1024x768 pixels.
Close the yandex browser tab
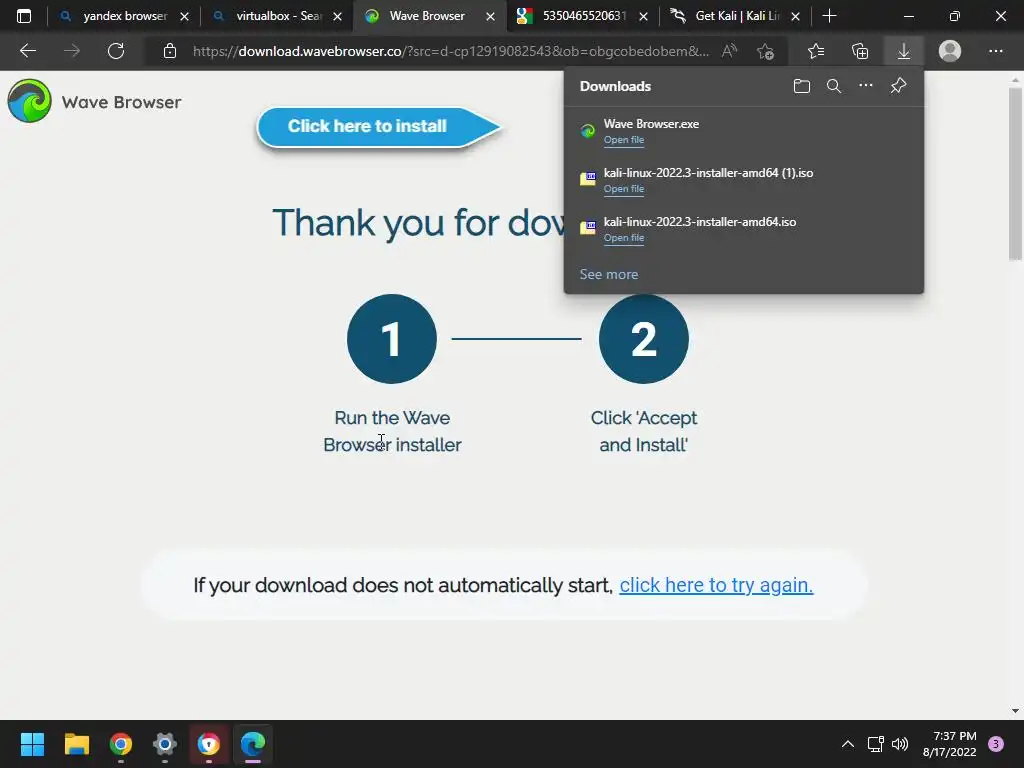click(x=184, y=16)
